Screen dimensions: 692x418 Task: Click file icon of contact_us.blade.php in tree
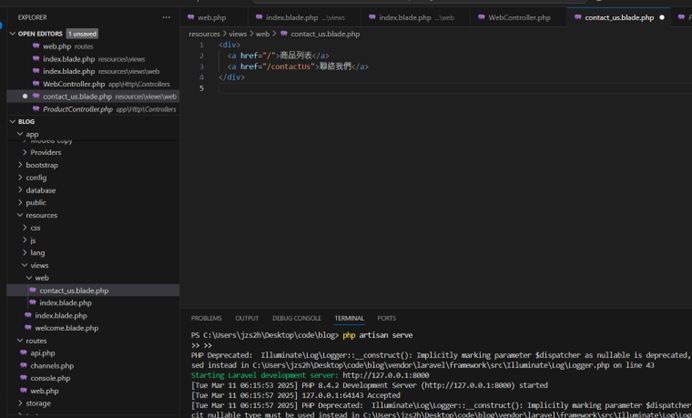click(x=33, y=290)
